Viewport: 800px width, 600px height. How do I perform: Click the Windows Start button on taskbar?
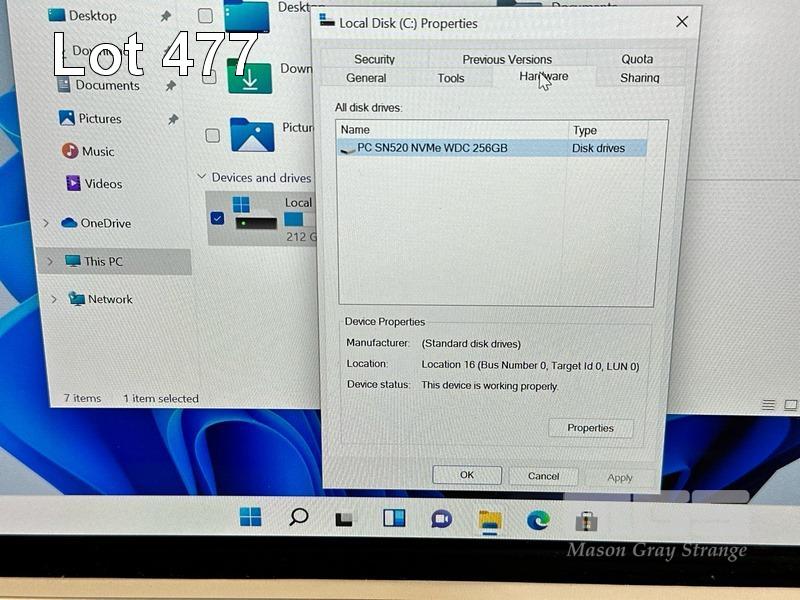250,517
